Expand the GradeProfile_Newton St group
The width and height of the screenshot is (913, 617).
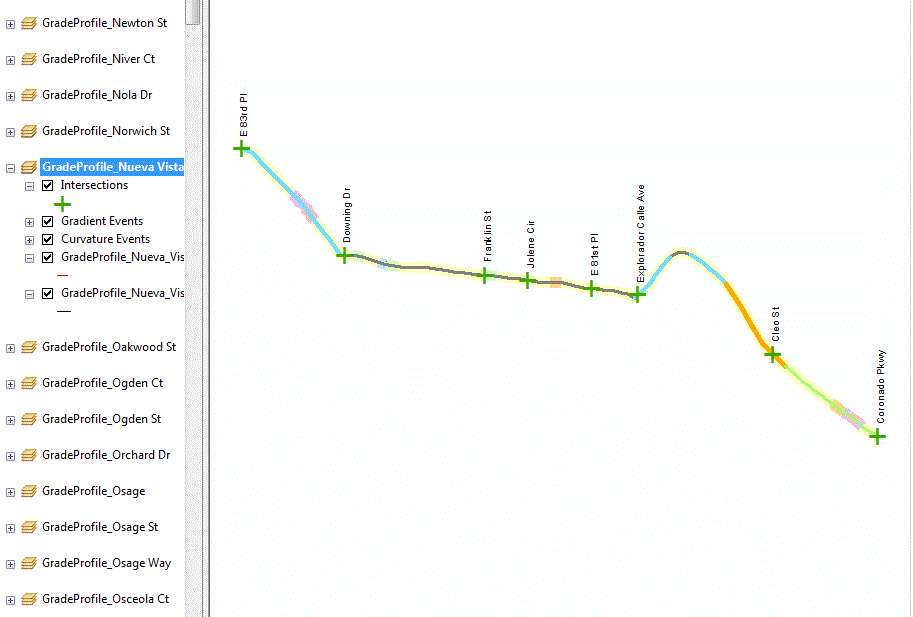[10, 24]
